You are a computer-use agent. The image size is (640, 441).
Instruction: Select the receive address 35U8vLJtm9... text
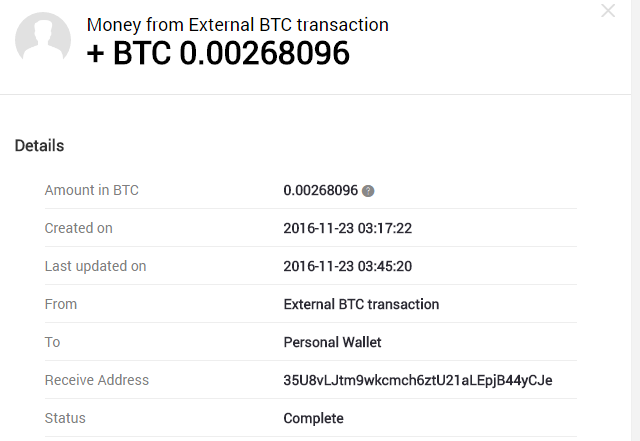click(418, 380)
